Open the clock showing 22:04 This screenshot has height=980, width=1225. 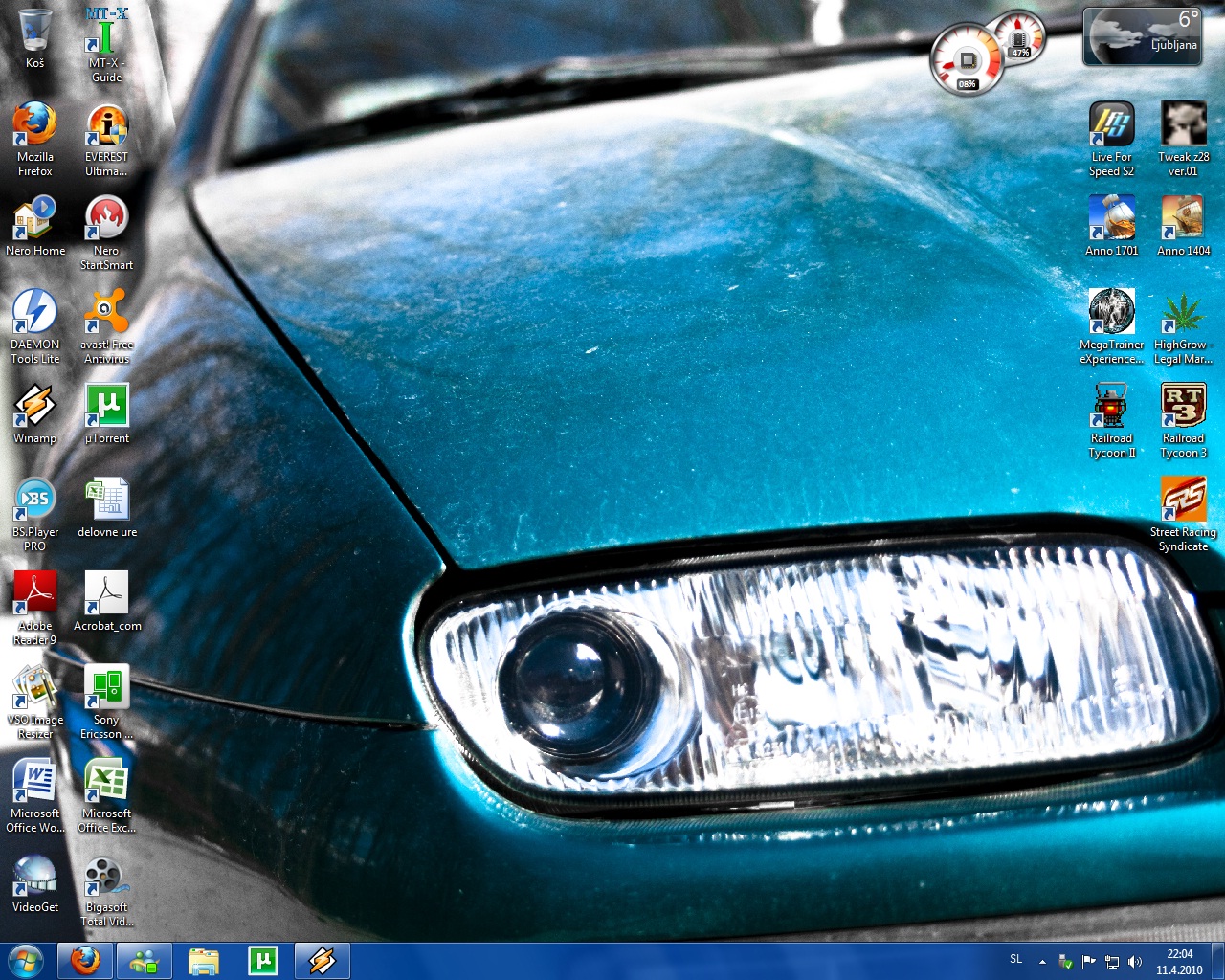(1179, 962)
